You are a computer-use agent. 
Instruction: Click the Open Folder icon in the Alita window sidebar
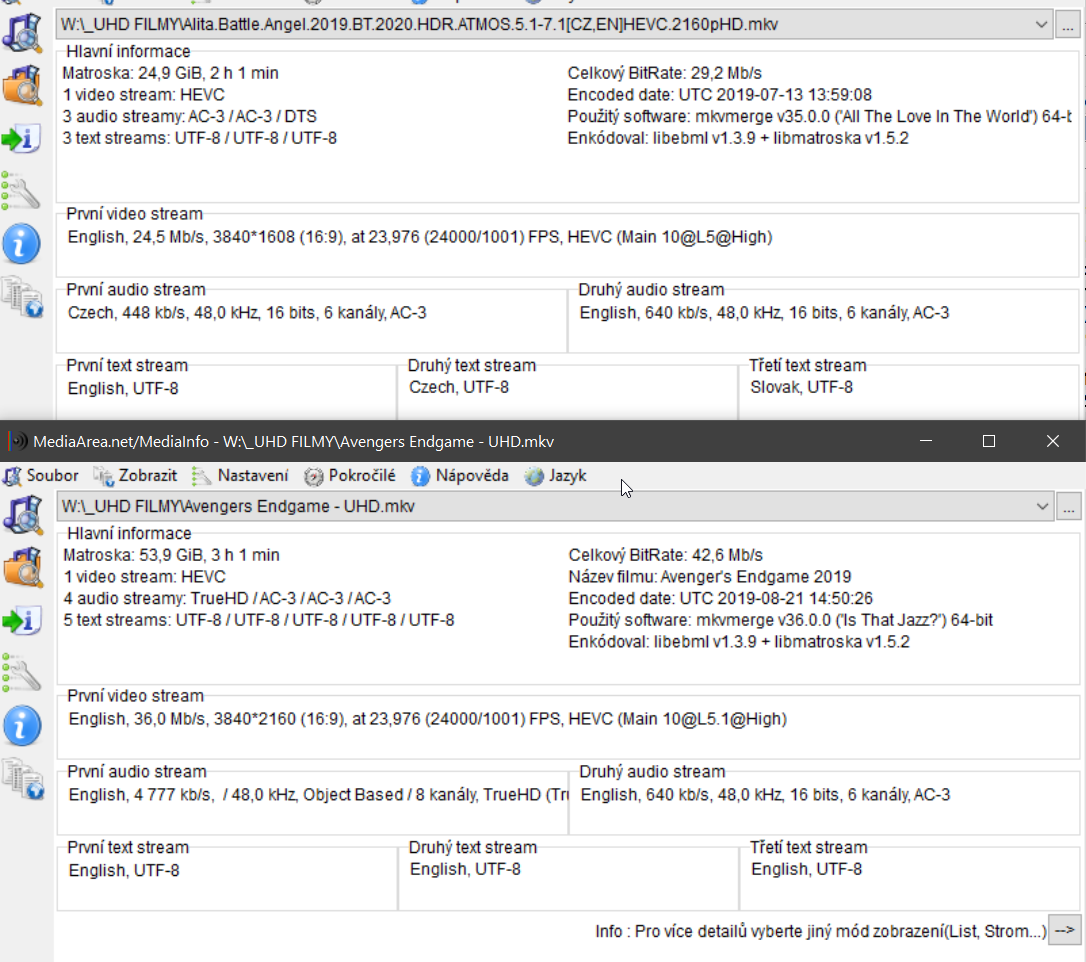[22, 85]
